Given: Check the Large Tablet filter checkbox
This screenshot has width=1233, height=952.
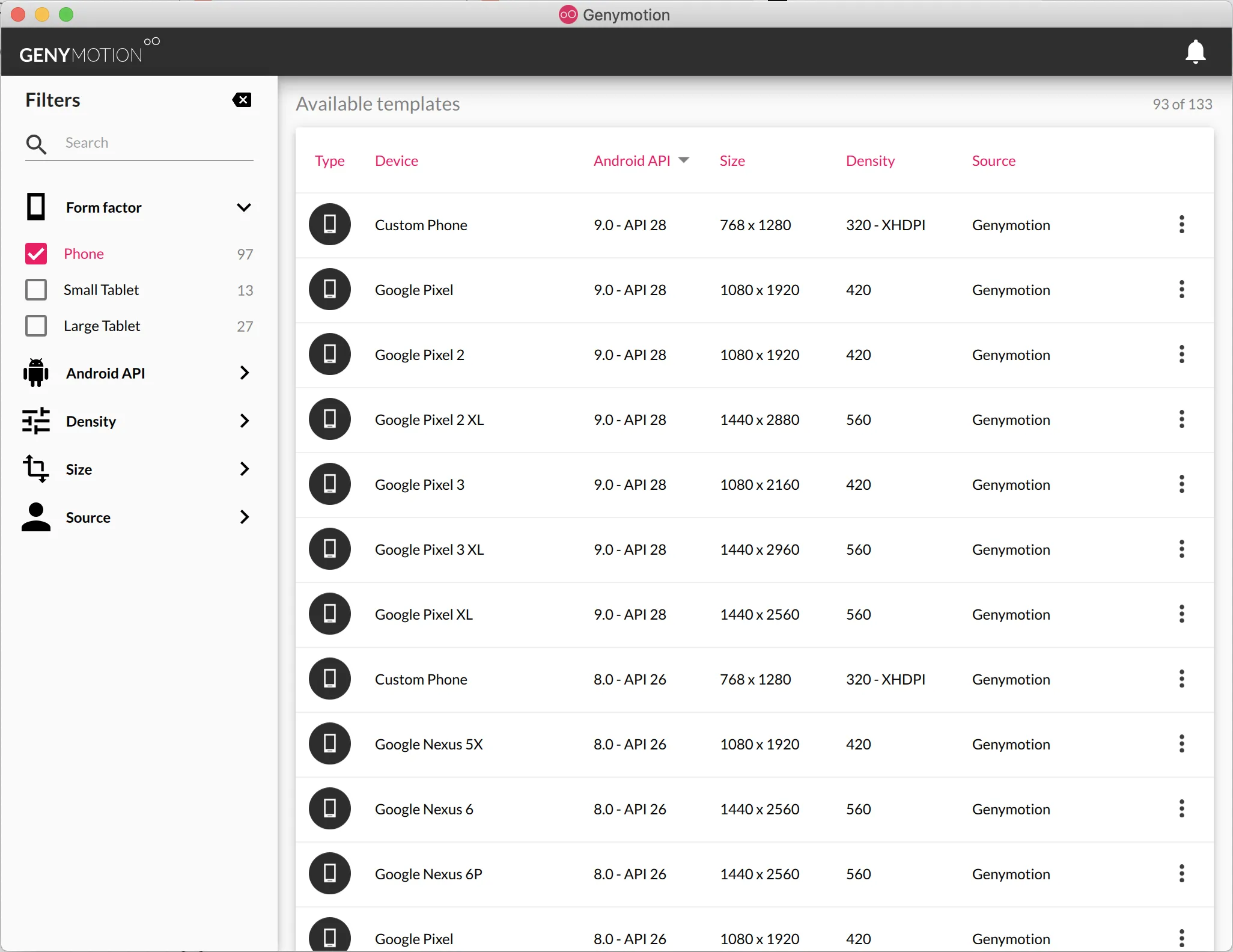Looking at the screenshot, I should click(x=36, y=326).
